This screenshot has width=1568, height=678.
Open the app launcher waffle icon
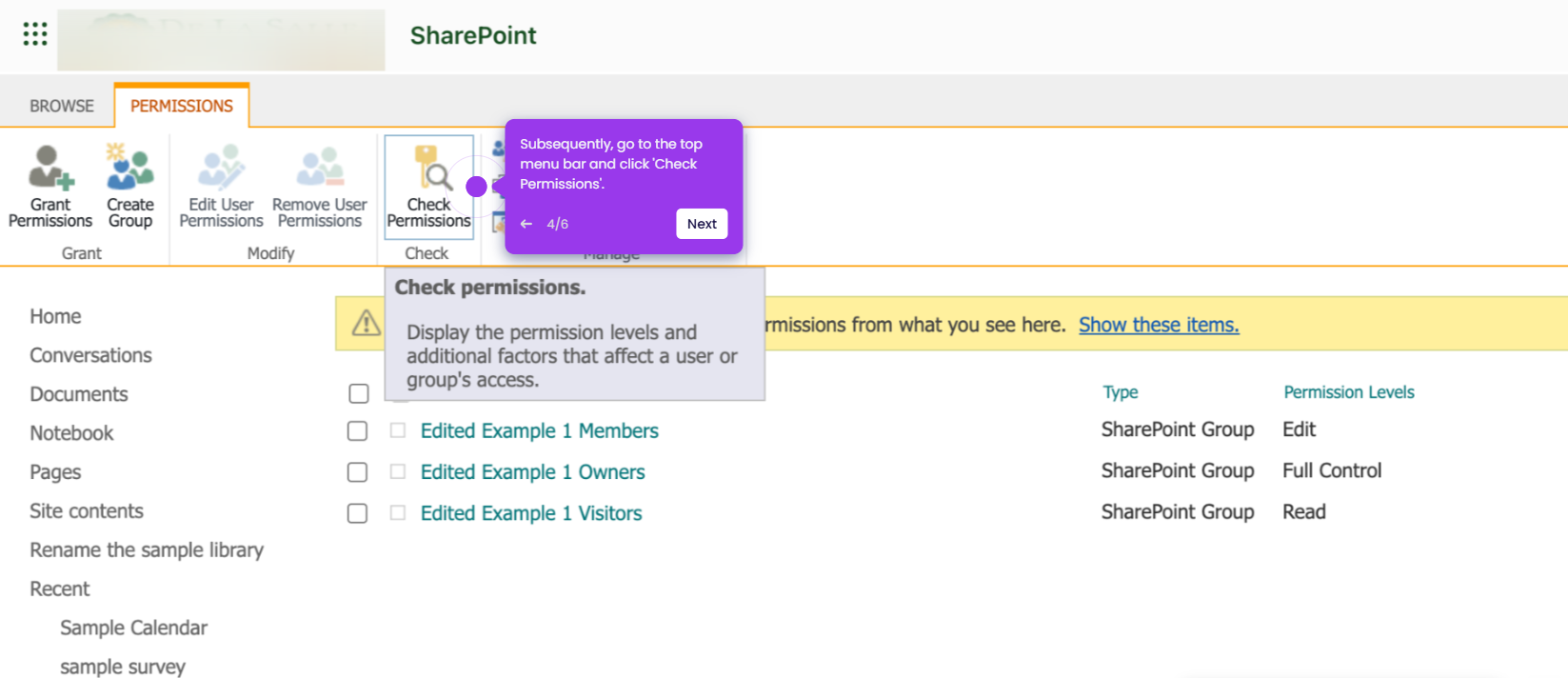pyautogui.click(x=35, y=34)
